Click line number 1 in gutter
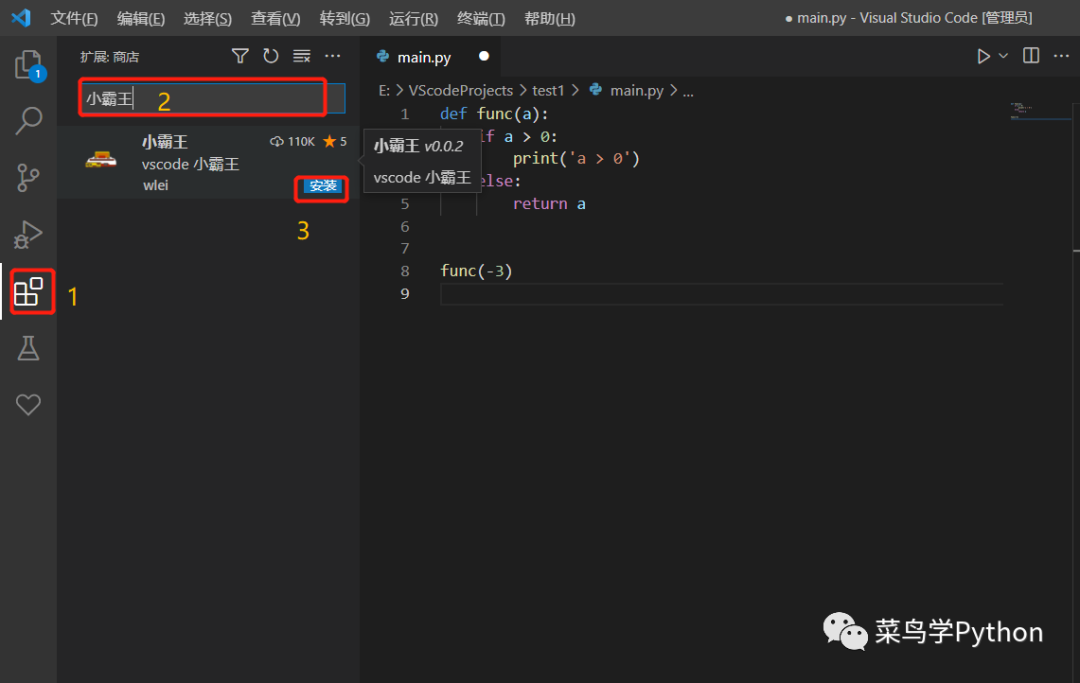1080x683 pixels. (405, 114)
